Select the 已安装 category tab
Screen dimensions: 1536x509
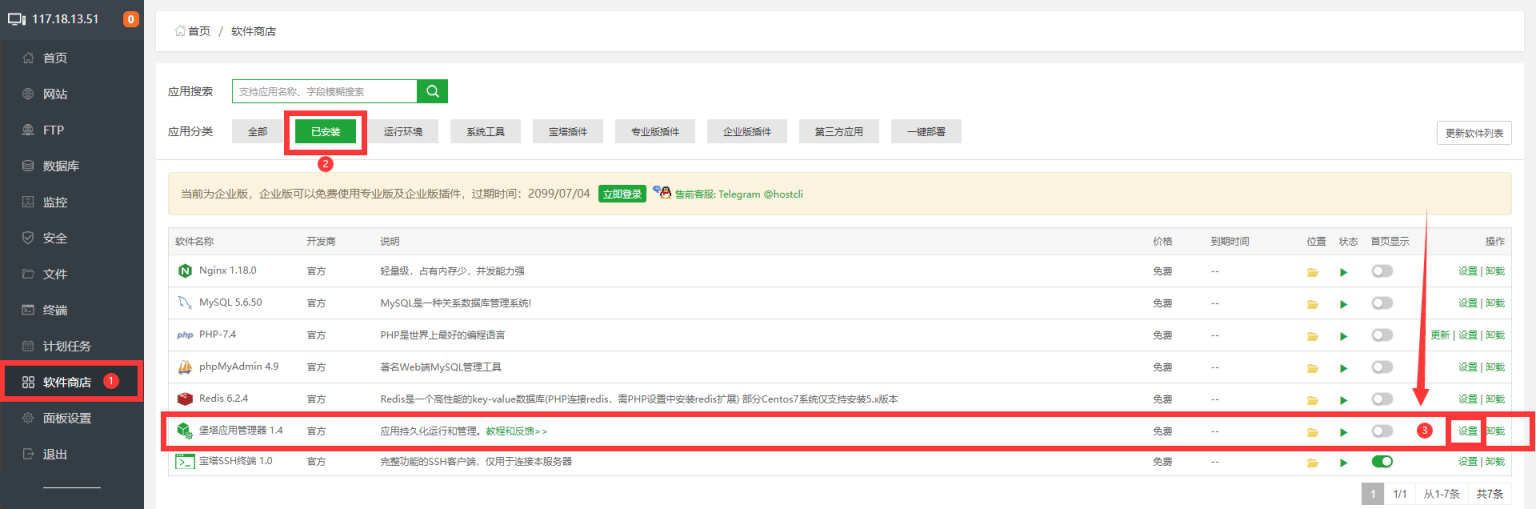coord(325,132)
